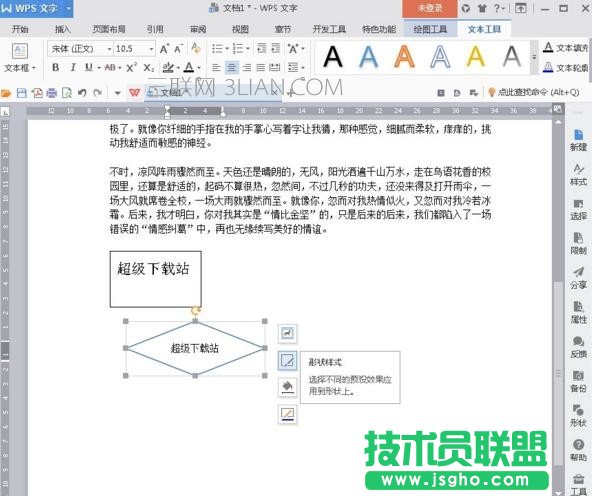The height and width of the screenshot is (496, 592).
Task: Click the print preview icon
Action: 67,92
